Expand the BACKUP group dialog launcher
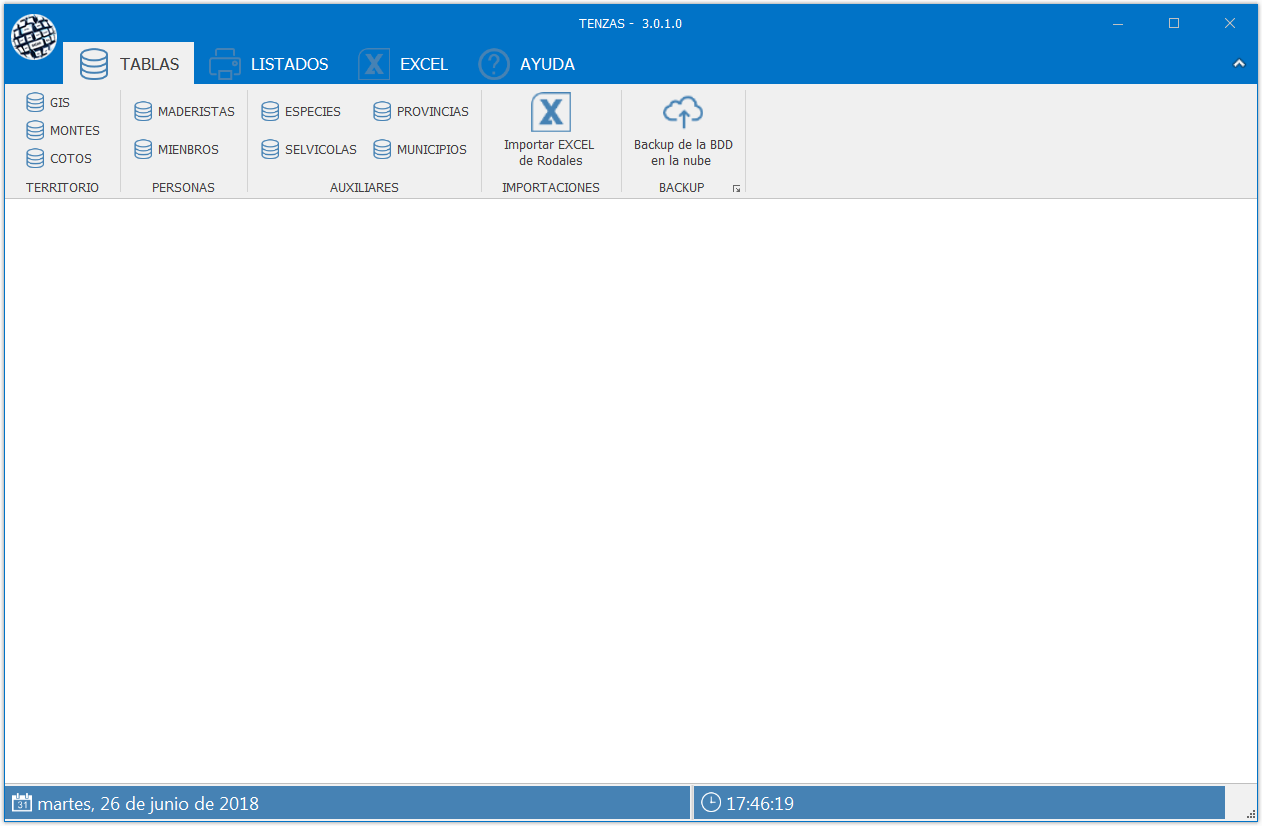This screenshot has height=826, width=1262. click(x=736, y=188)
